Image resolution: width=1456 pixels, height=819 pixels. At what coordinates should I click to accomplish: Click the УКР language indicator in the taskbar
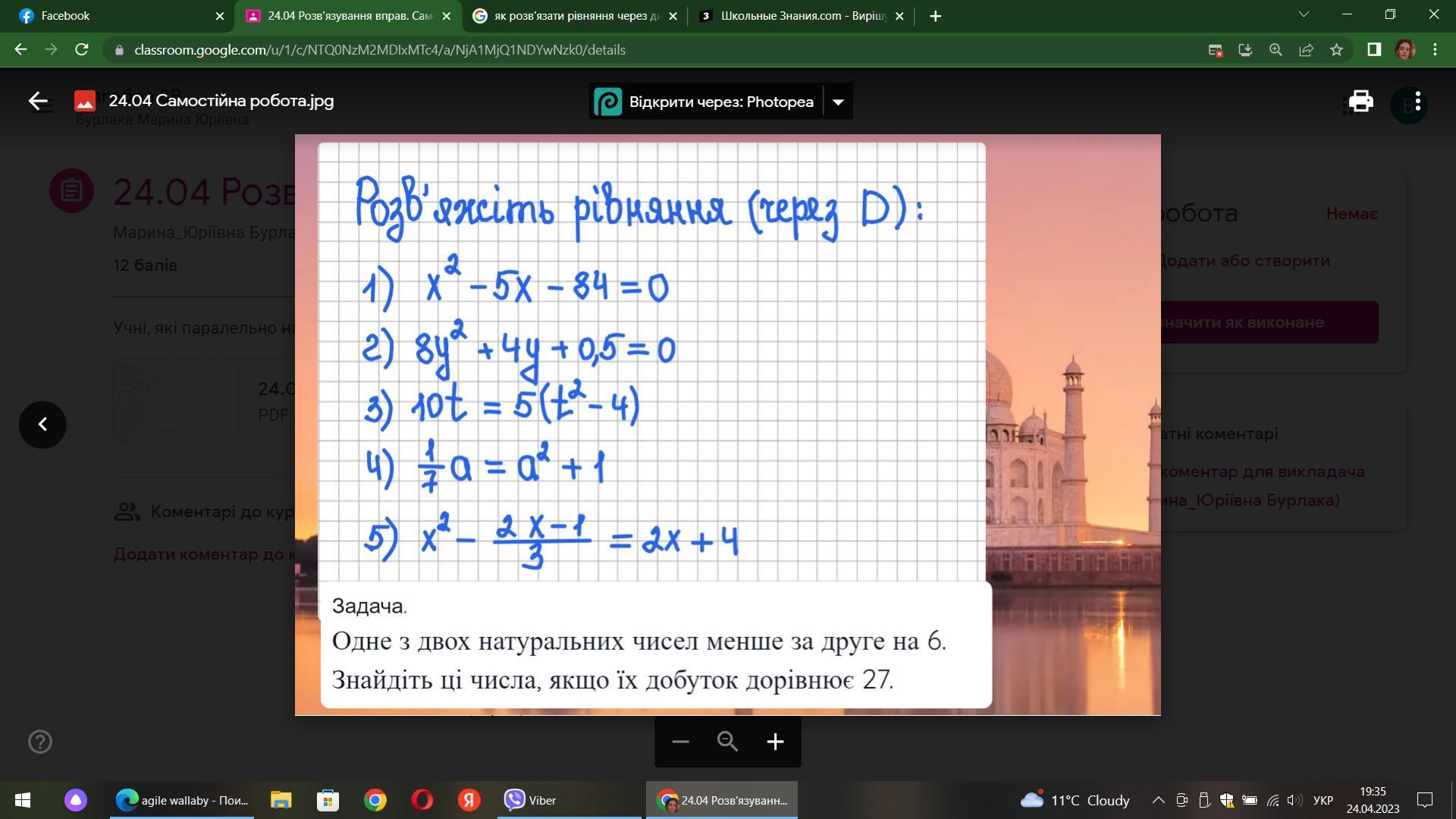coord(1323,800)
